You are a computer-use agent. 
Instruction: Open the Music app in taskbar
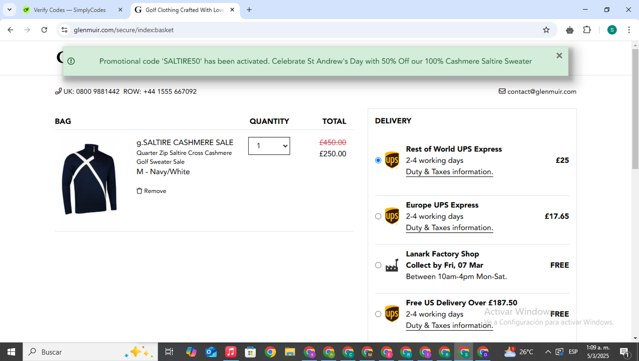coord(231,352)
